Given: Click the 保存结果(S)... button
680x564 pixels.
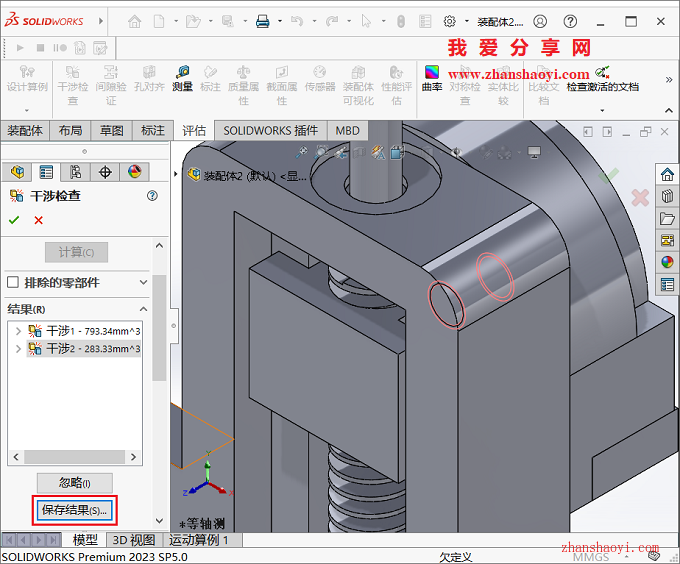Looking at the screenshot, I should (x=75, y=510).
